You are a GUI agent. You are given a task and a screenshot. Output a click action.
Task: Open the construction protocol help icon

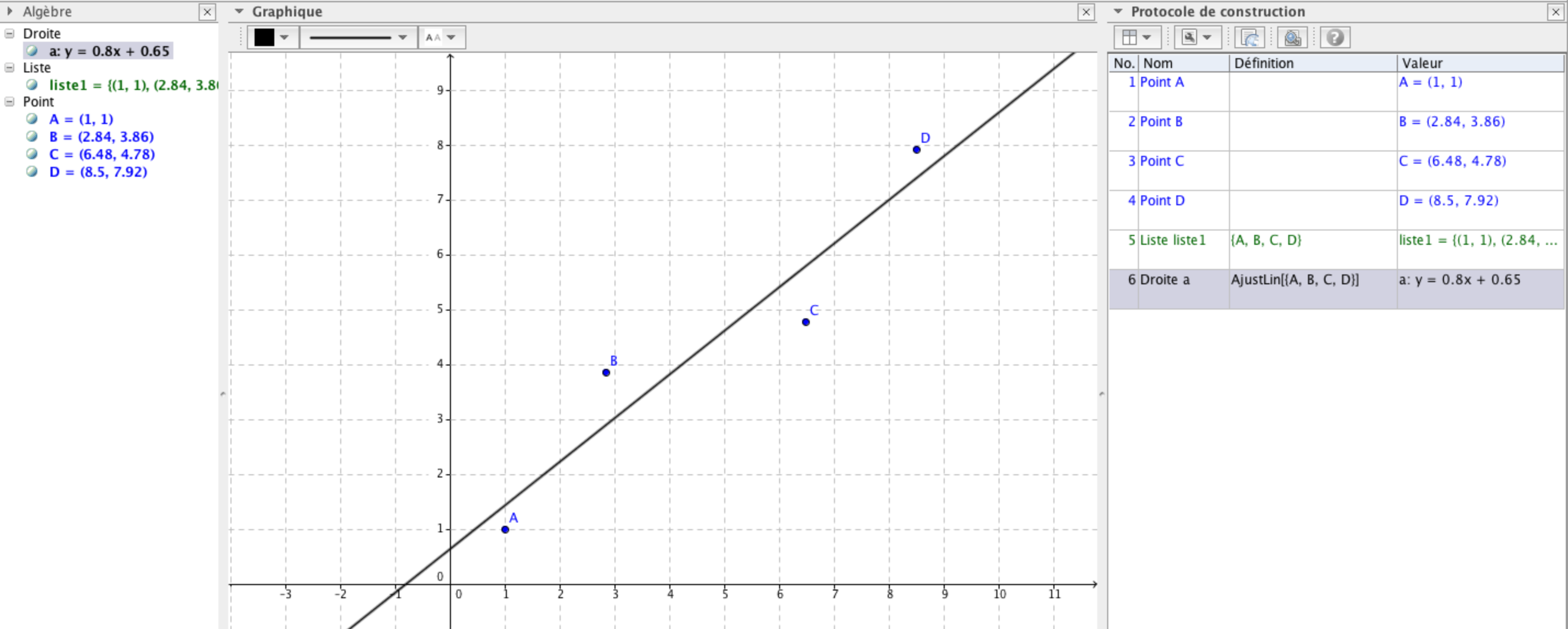1335,37
